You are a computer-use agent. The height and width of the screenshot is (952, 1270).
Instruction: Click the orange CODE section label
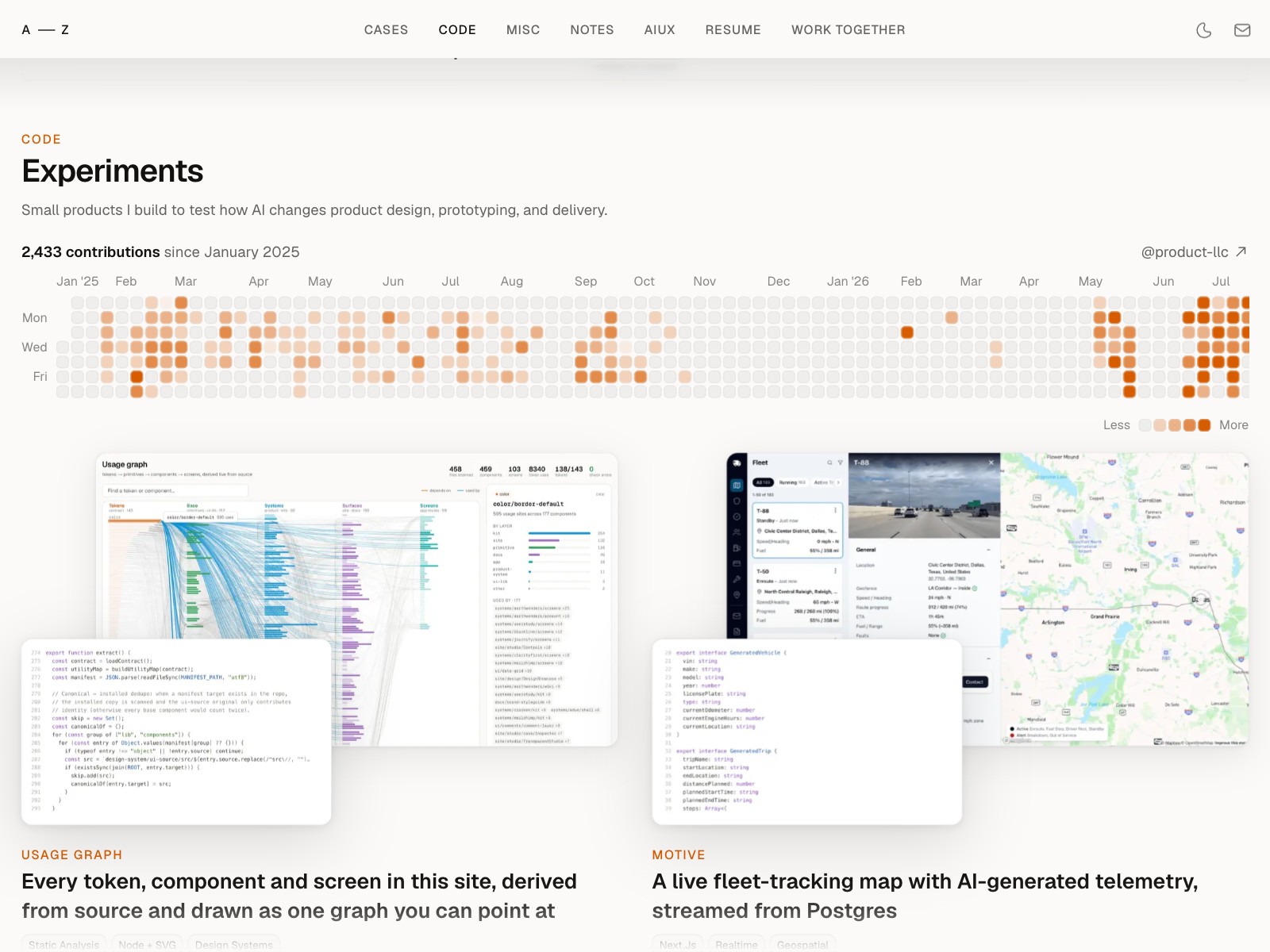click(x=41, y=140)
